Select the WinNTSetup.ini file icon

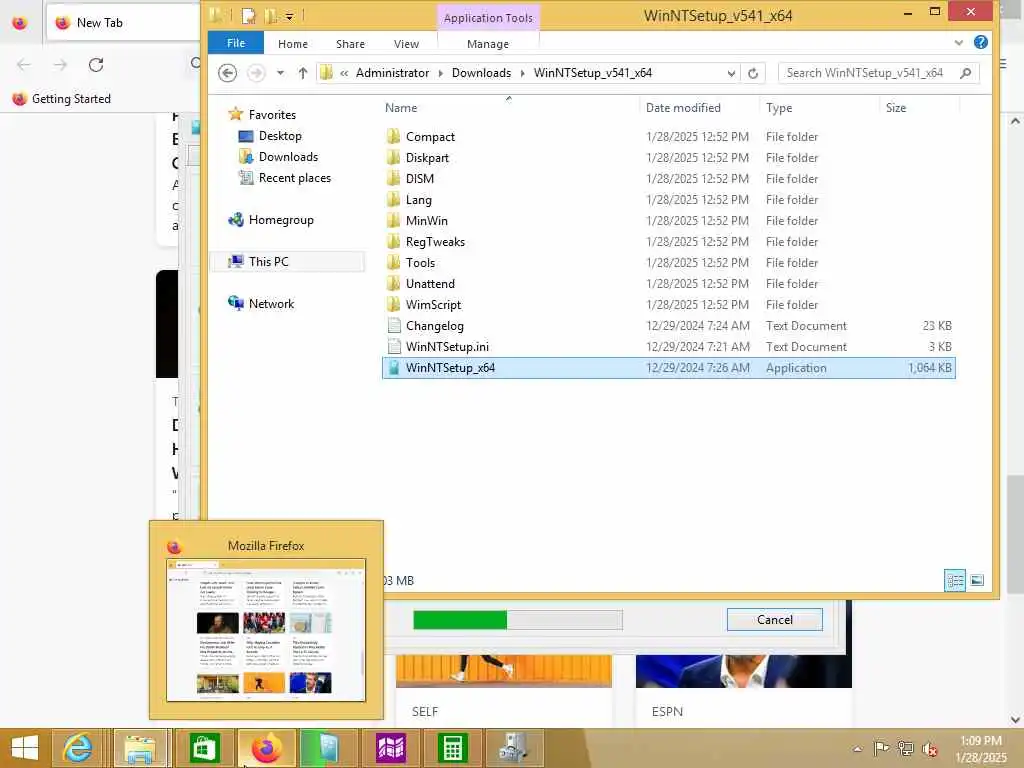[x=394, y=346]
